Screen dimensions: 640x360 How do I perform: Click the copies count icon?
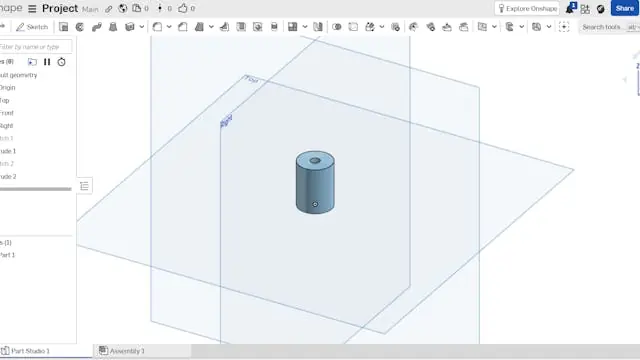click(x=137, y=8)
